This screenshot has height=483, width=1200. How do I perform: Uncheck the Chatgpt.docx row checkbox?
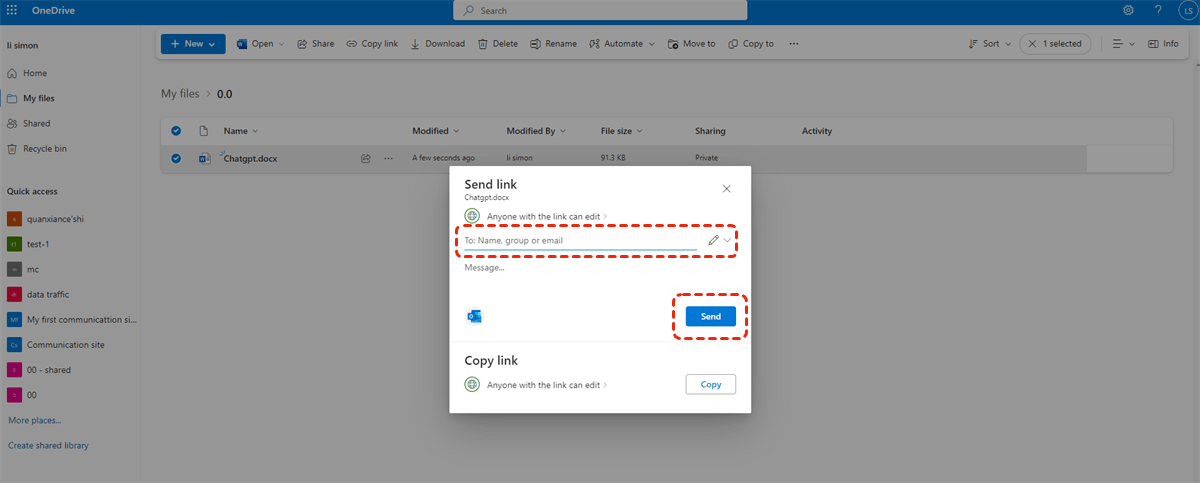pos(177,158)
